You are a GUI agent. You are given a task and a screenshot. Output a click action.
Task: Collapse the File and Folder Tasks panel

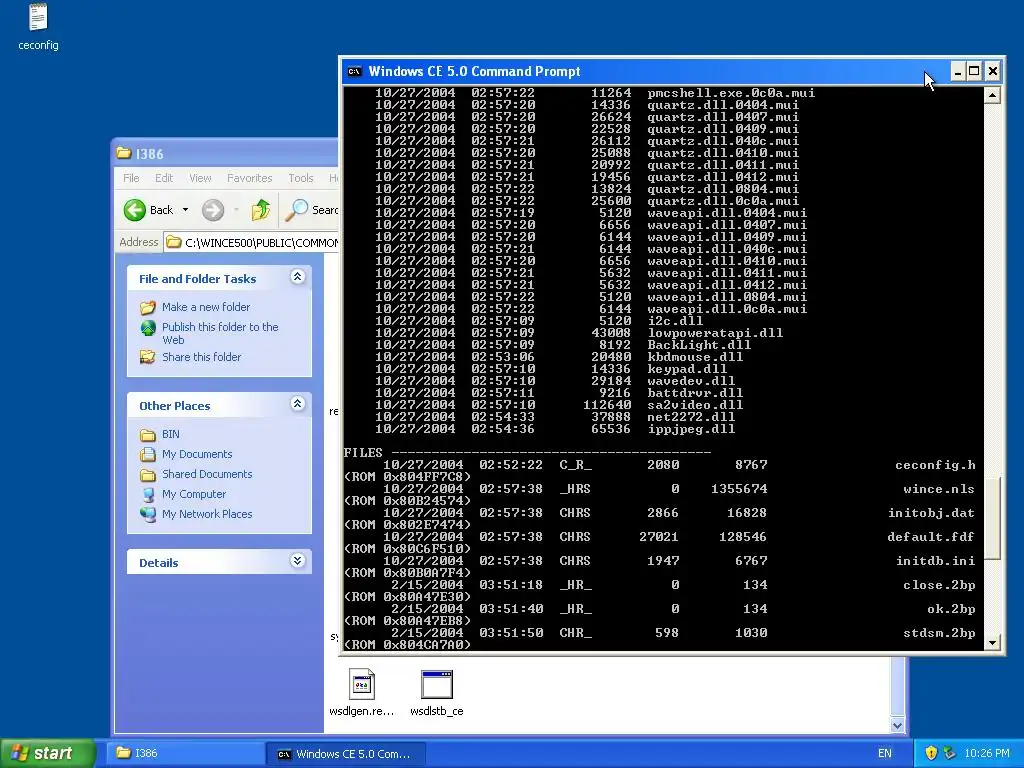297,277
